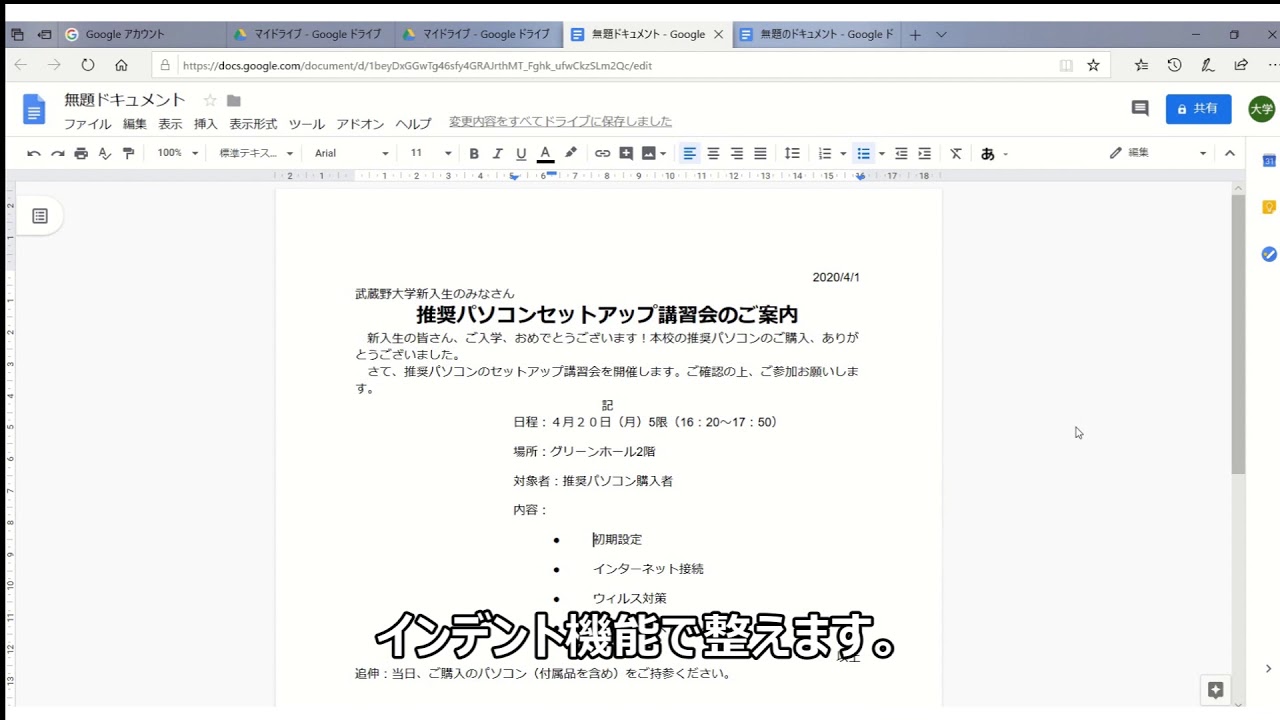Screen dimensions: 1280x720
Task: Click the green 大学 account avatar
Action: 1262,109
